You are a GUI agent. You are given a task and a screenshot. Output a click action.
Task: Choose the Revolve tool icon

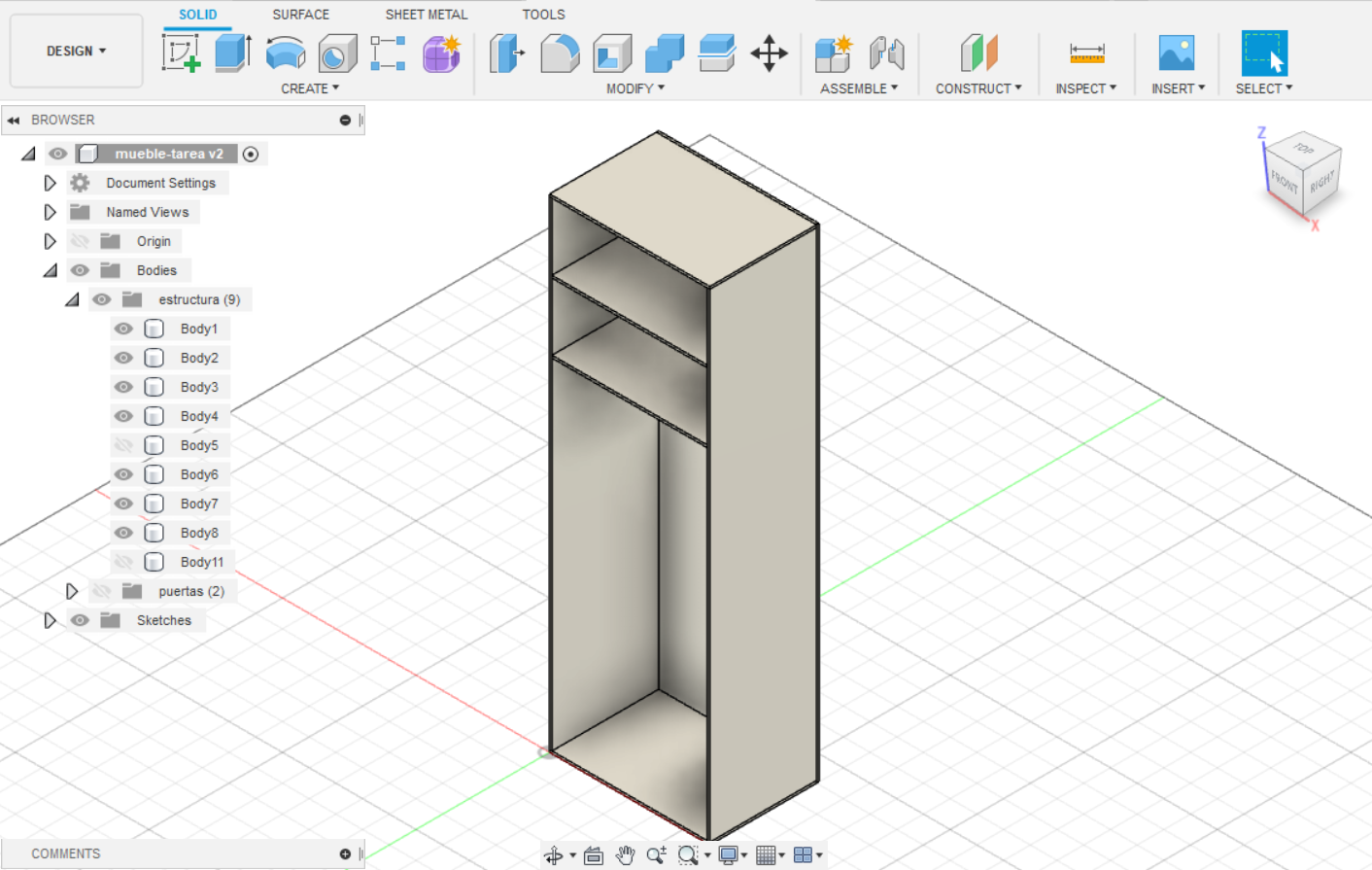click(285, 53)
